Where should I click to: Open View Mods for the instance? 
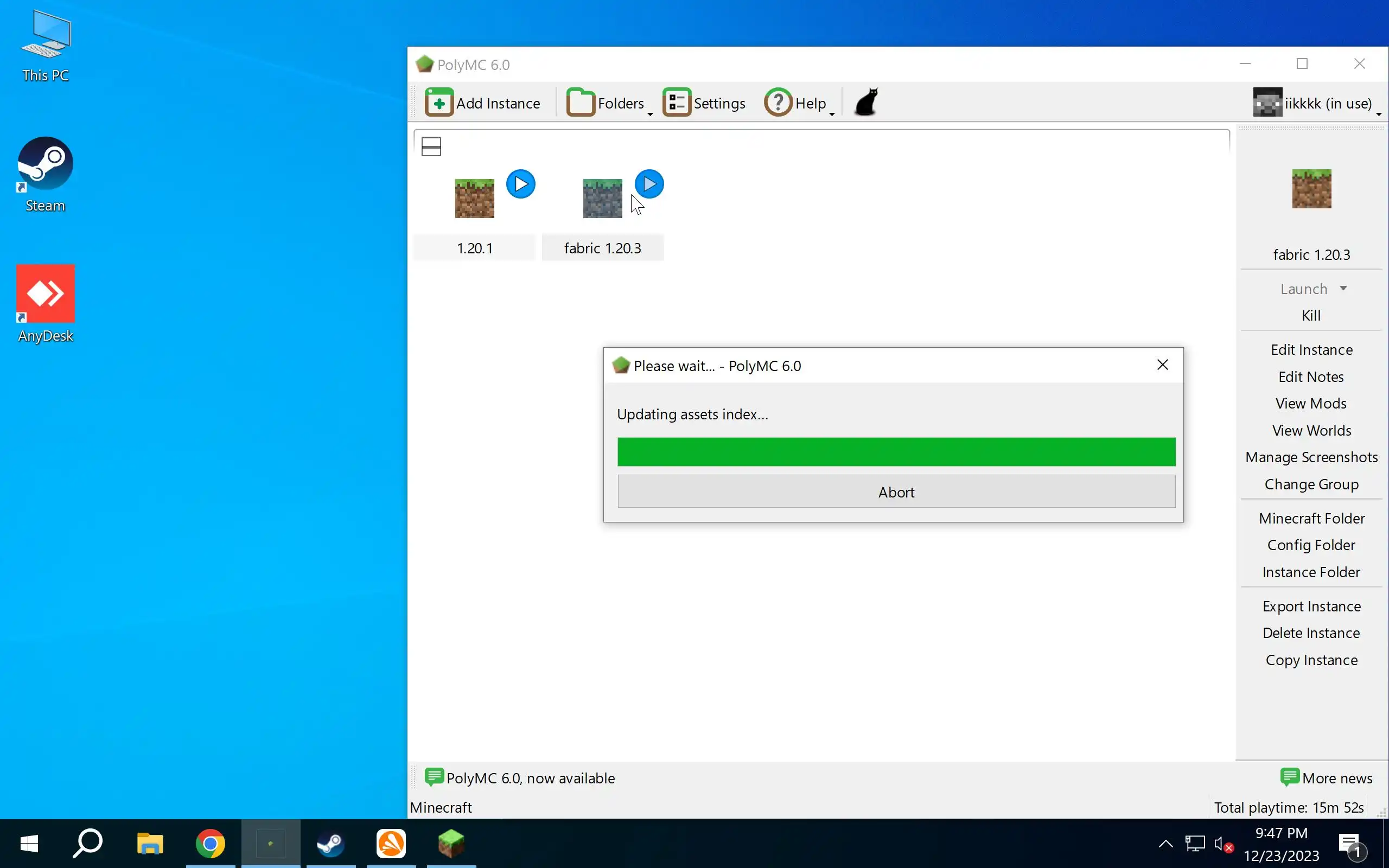[1311, 404]
